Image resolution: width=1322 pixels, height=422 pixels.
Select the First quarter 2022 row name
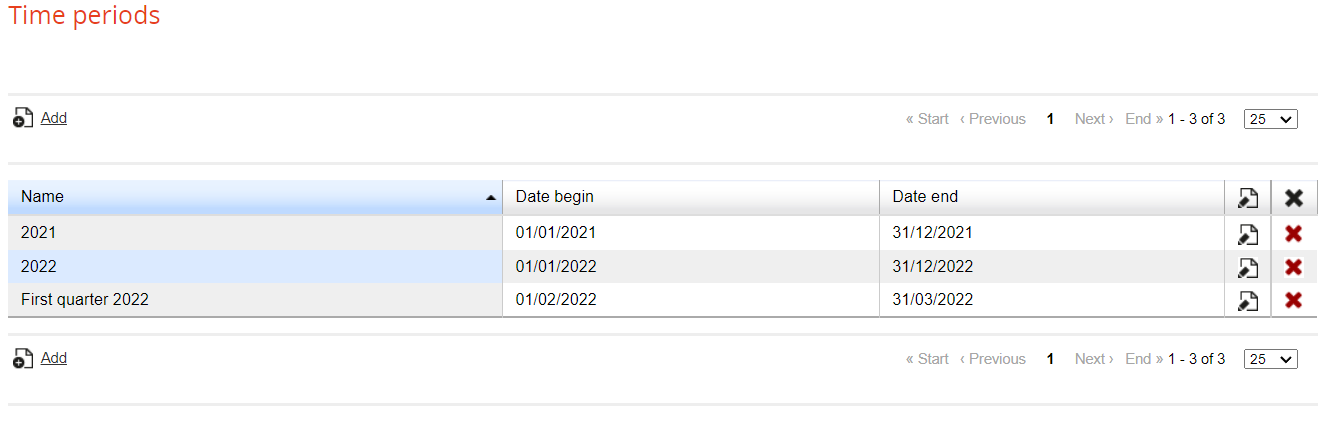tap(85, 299)
